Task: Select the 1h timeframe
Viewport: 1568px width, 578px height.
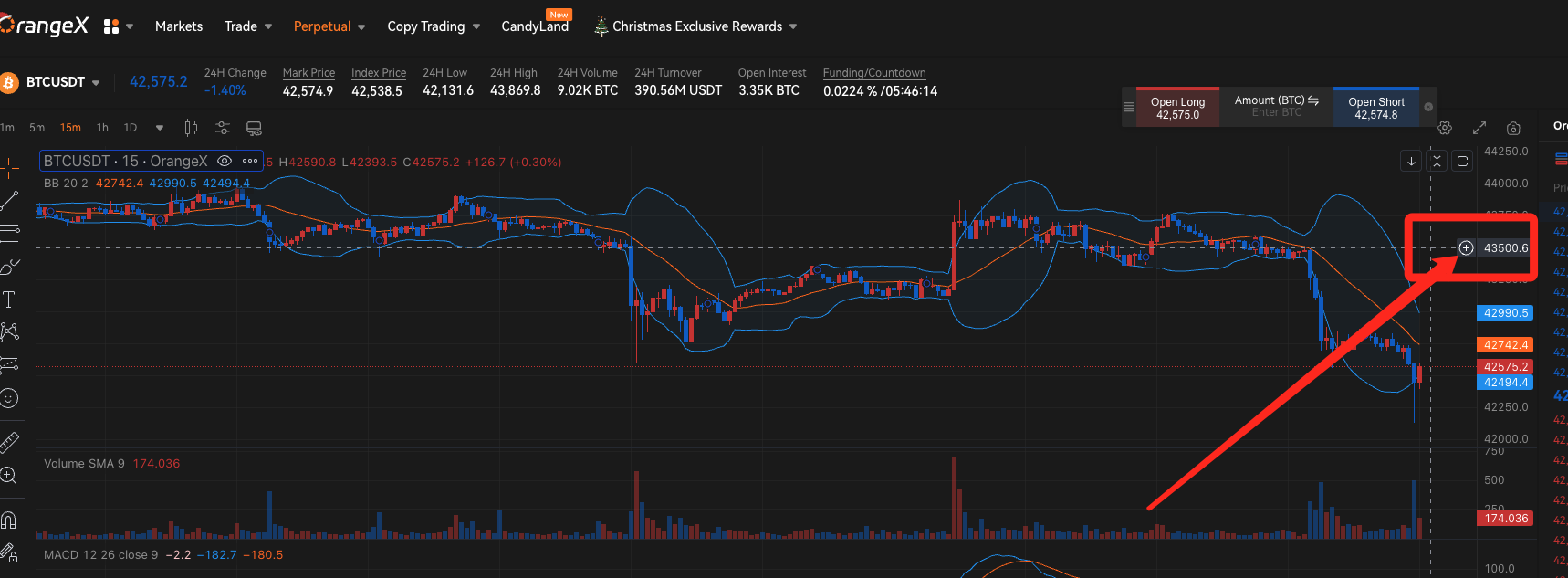Action: (102, 128)
